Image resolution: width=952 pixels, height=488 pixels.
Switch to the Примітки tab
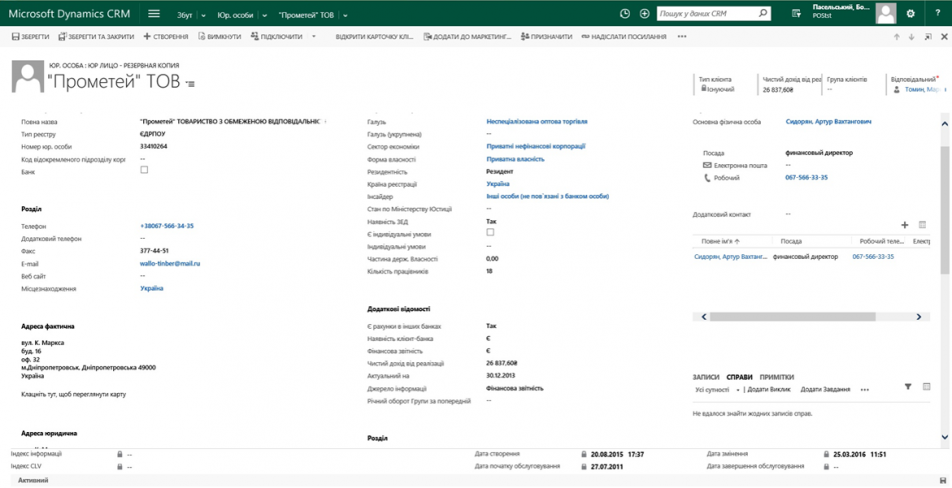[776, 377]
